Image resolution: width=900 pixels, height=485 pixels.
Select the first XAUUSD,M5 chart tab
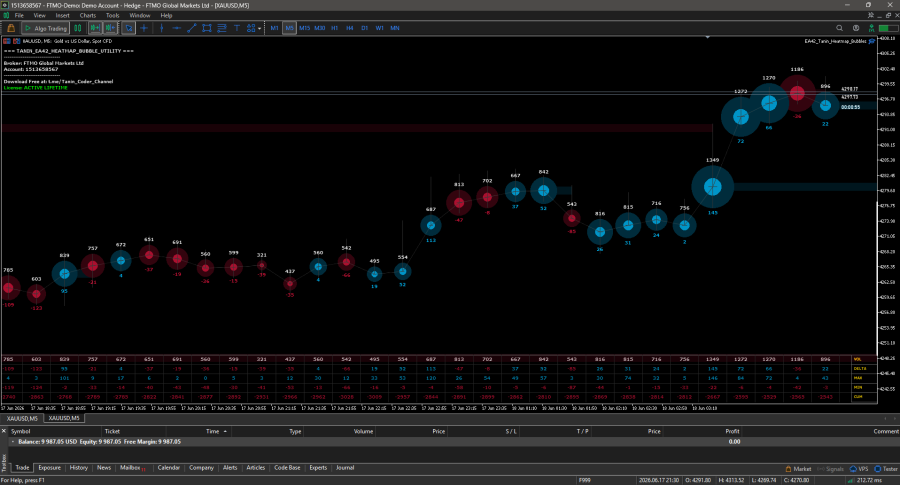(22, 418)
